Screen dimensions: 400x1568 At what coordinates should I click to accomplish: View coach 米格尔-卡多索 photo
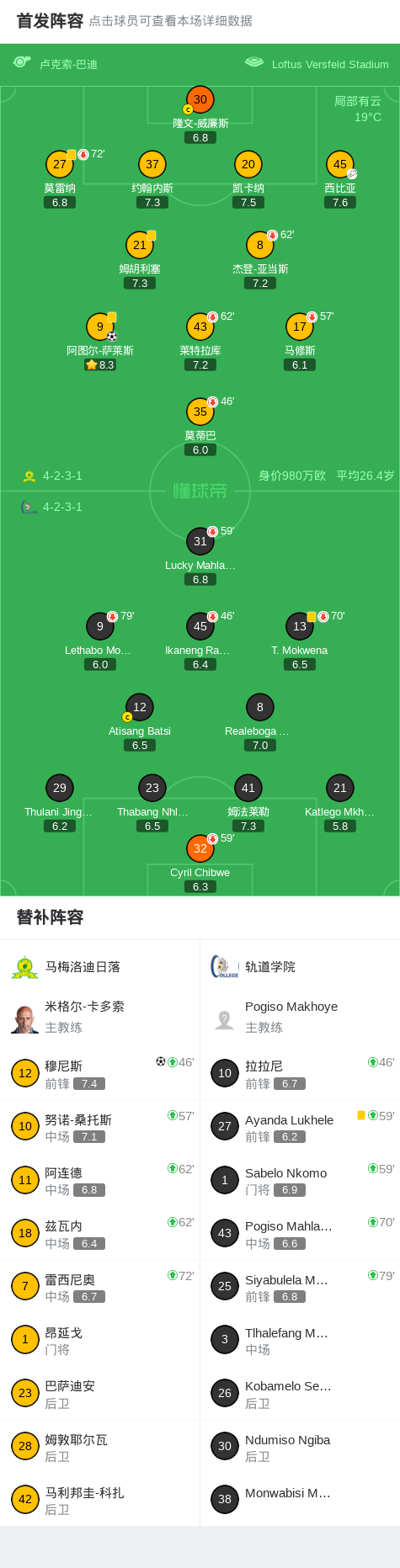(25, 1017)
